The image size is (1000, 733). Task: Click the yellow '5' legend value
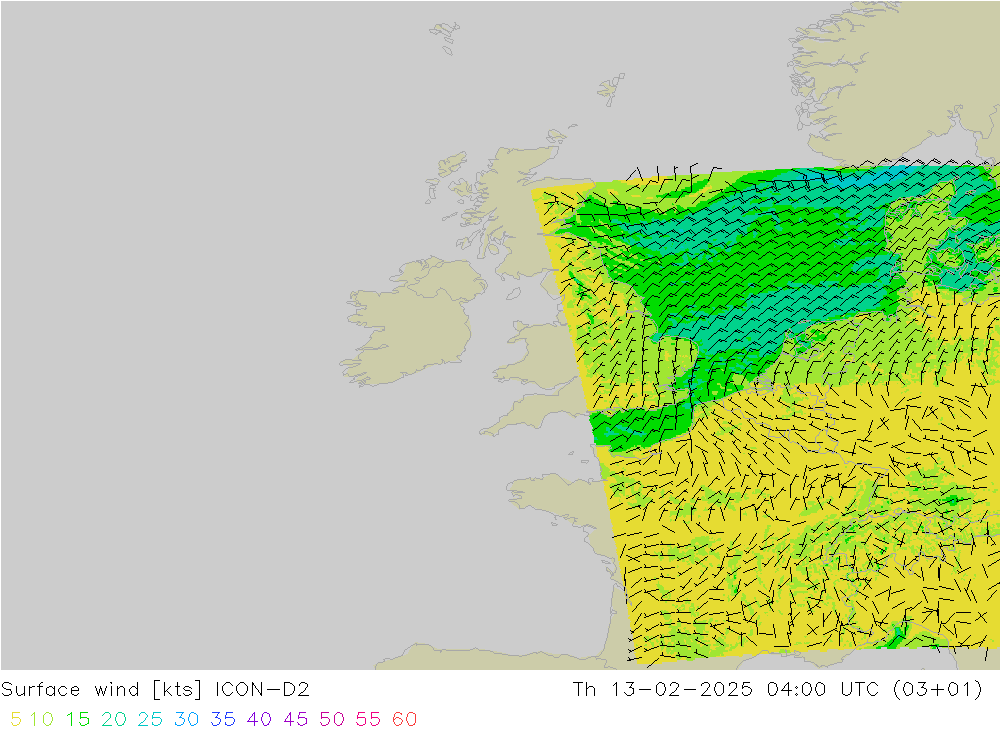tap(16, 719)
